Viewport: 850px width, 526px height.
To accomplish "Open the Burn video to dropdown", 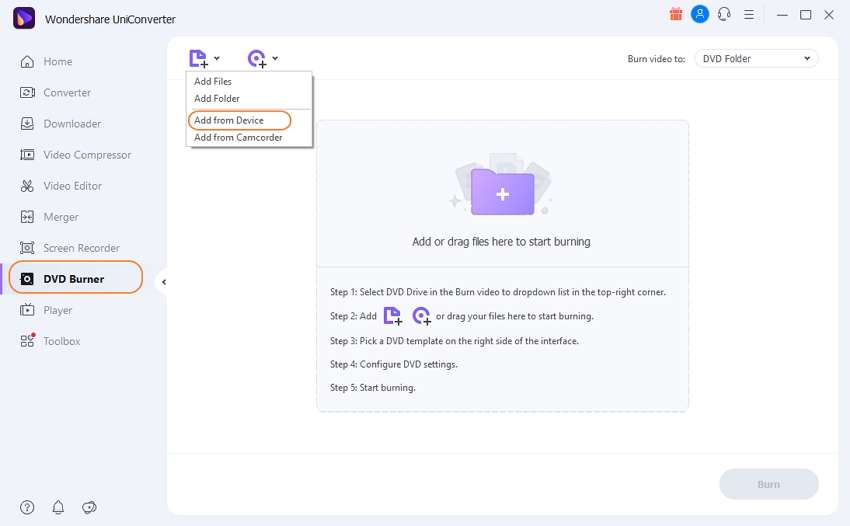I will pos(756,59).
